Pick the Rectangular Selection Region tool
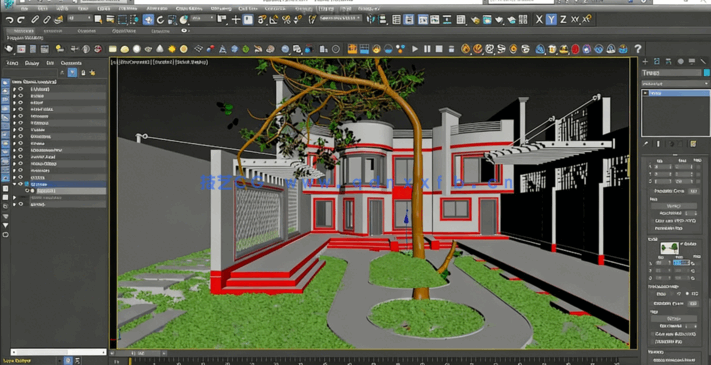This screenshot has width=711, height=365. click(122, 19)
